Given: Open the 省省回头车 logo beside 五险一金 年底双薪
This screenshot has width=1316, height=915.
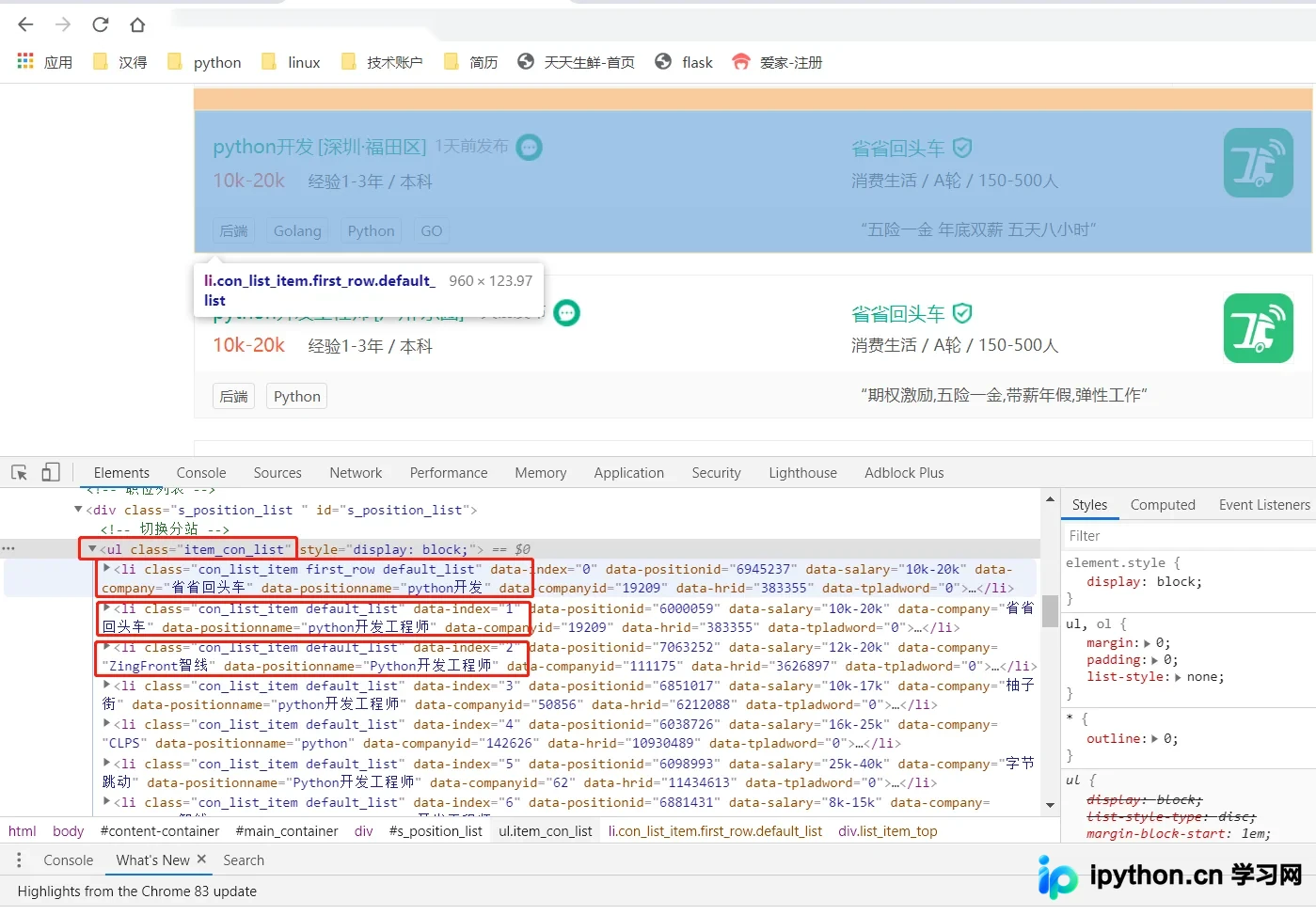Looking at the screenshot, I should [x=1259, y=163].
